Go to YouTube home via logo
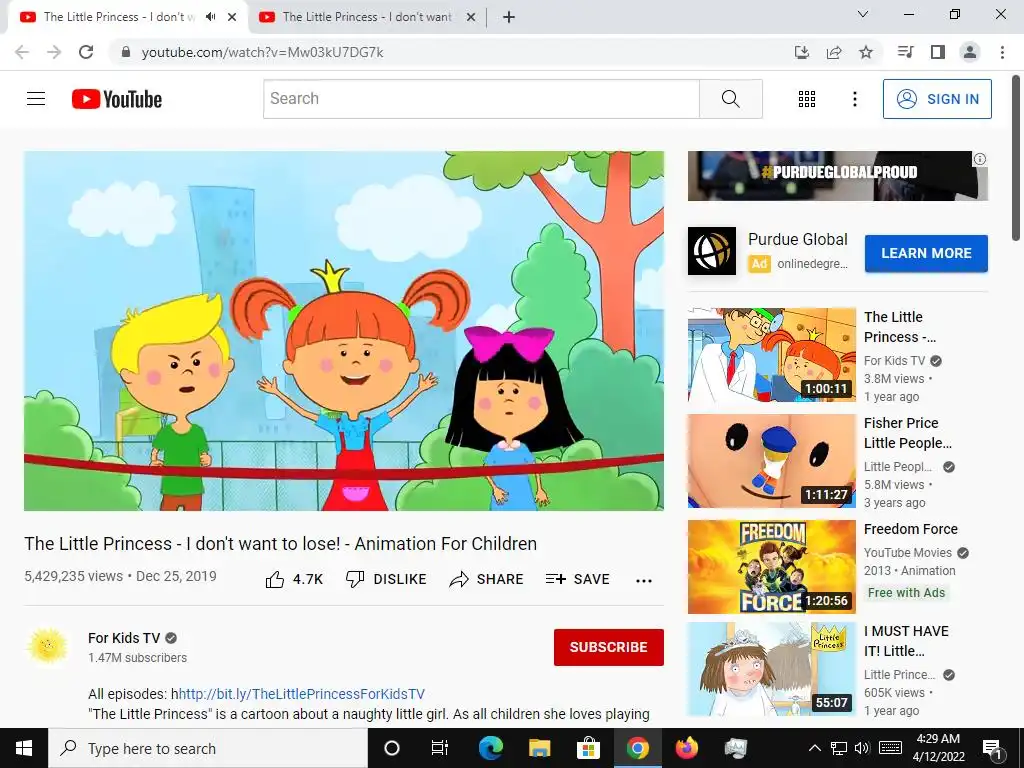This screenshot has width=1024, height=768. (x=117, y=99)
